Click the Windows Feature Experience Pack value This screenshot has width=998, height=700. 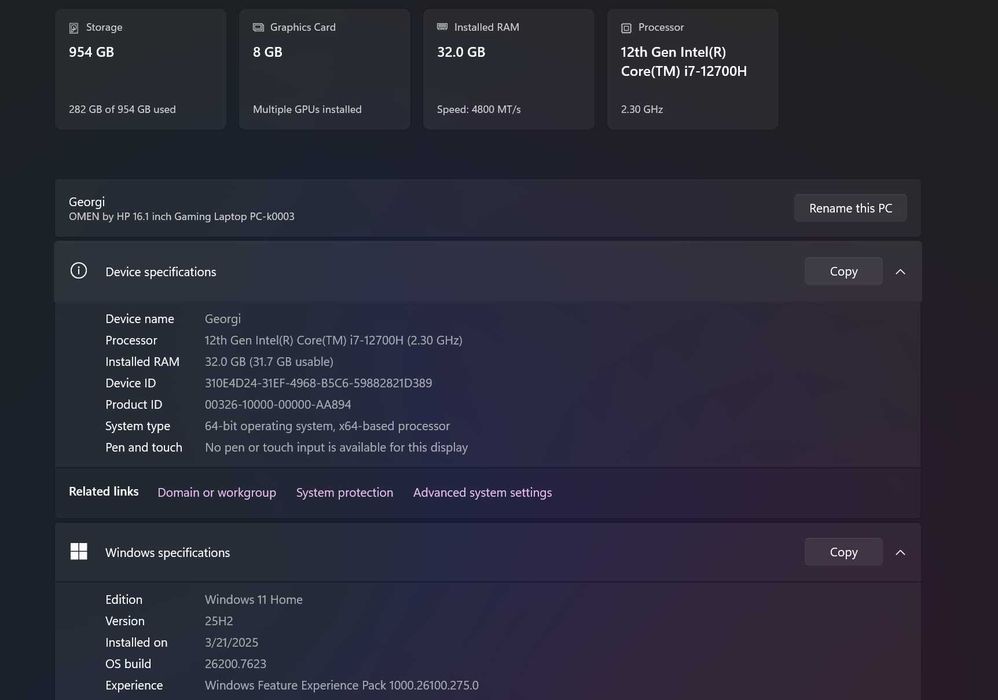click(x=342, y=685)
